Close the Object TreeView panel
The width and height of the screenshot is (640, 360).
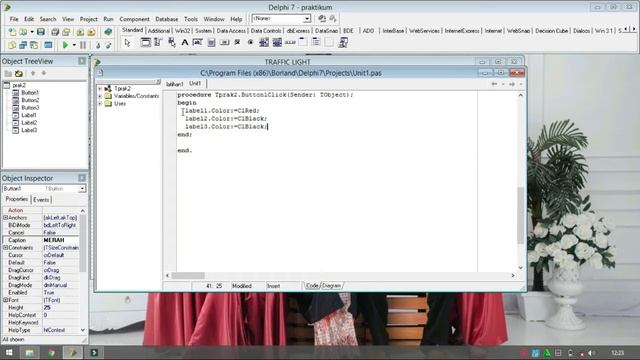[82, 61]
